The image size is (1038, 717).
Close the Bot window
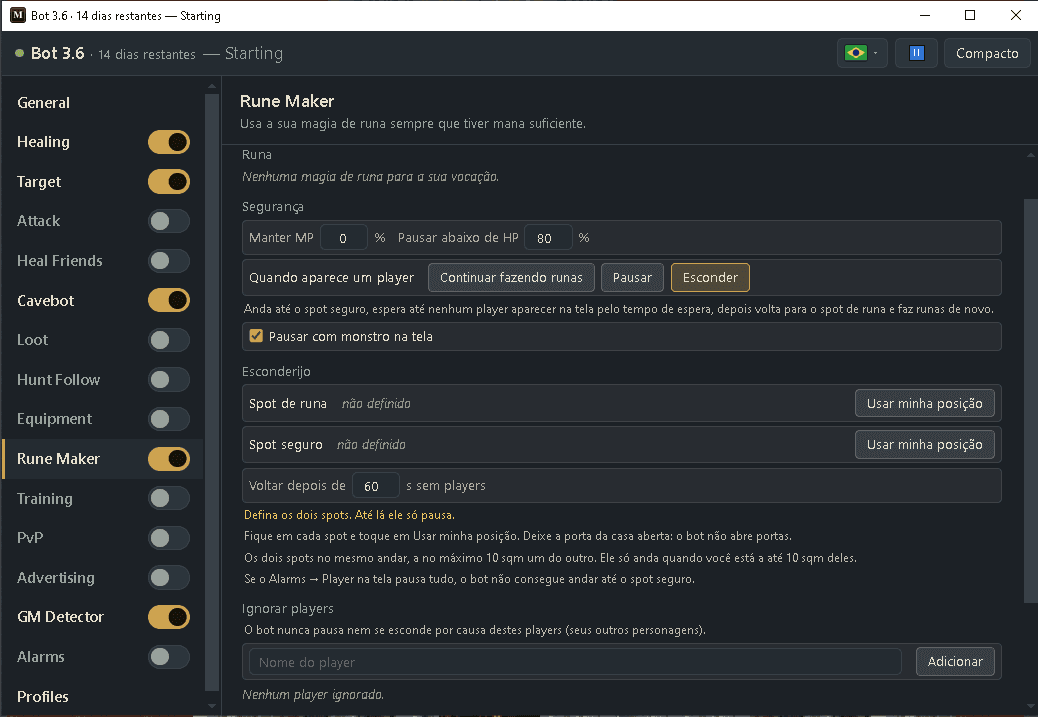pos(1015,15)
